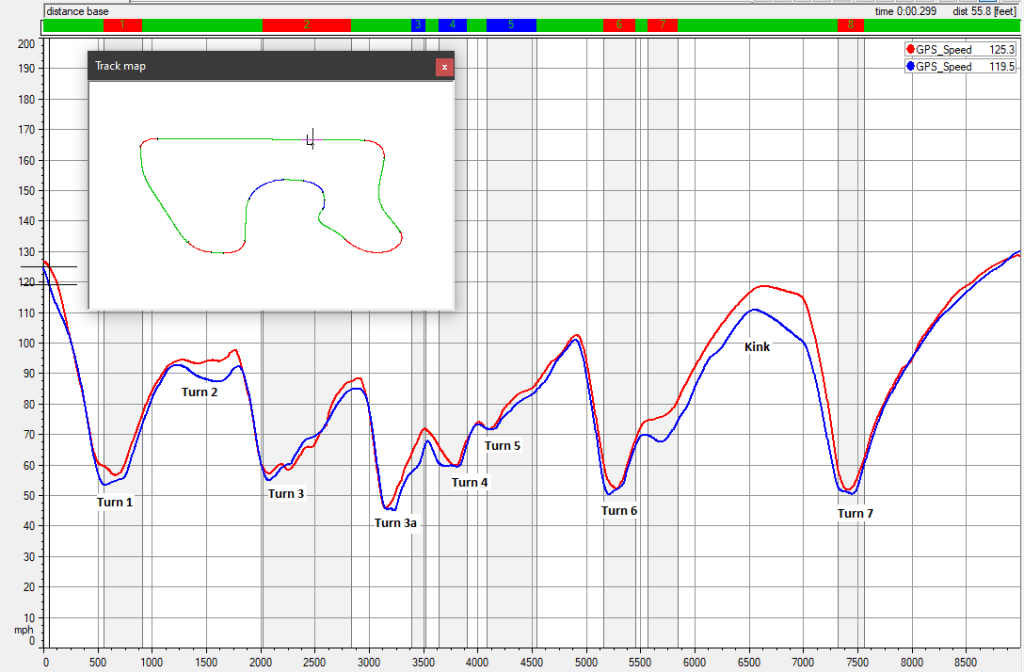Click red segment 7 in sector bar

[662, 25]
